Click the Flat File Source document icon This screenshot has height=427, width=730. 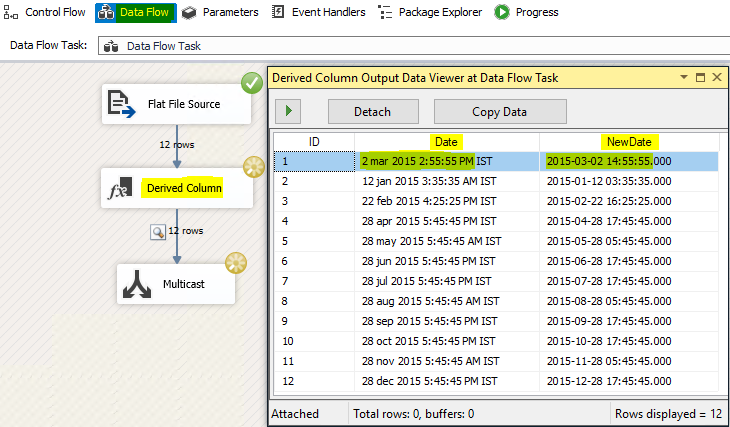(x=121, y=104)
